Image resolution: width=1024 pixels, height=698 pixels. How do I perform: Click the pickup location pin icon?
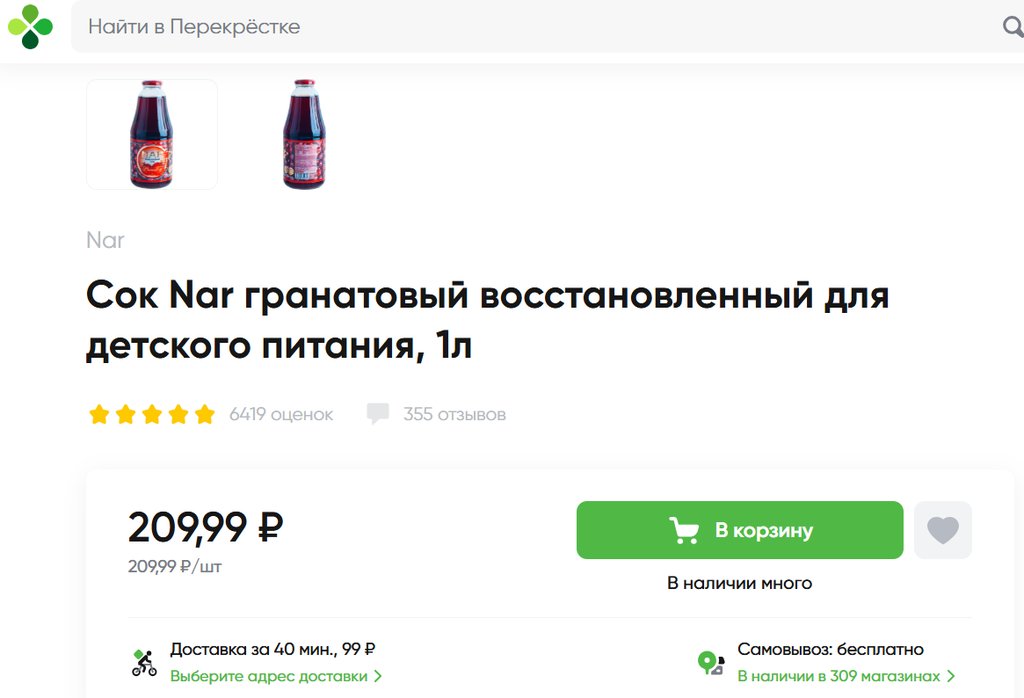pos(710,662)
